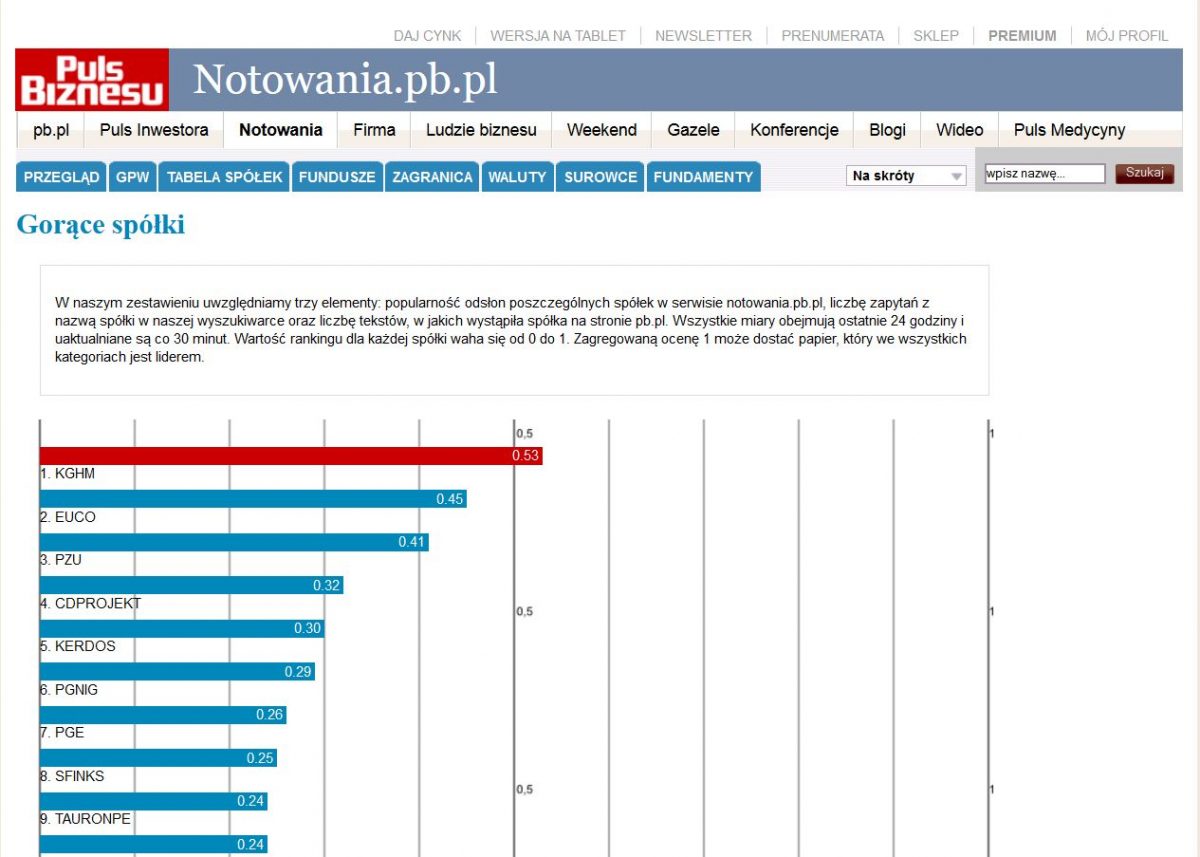The height and width of the screenshot is (857, 1200).
Task: Open the Puls Inwestora menu item
Action: pos(154,130)
